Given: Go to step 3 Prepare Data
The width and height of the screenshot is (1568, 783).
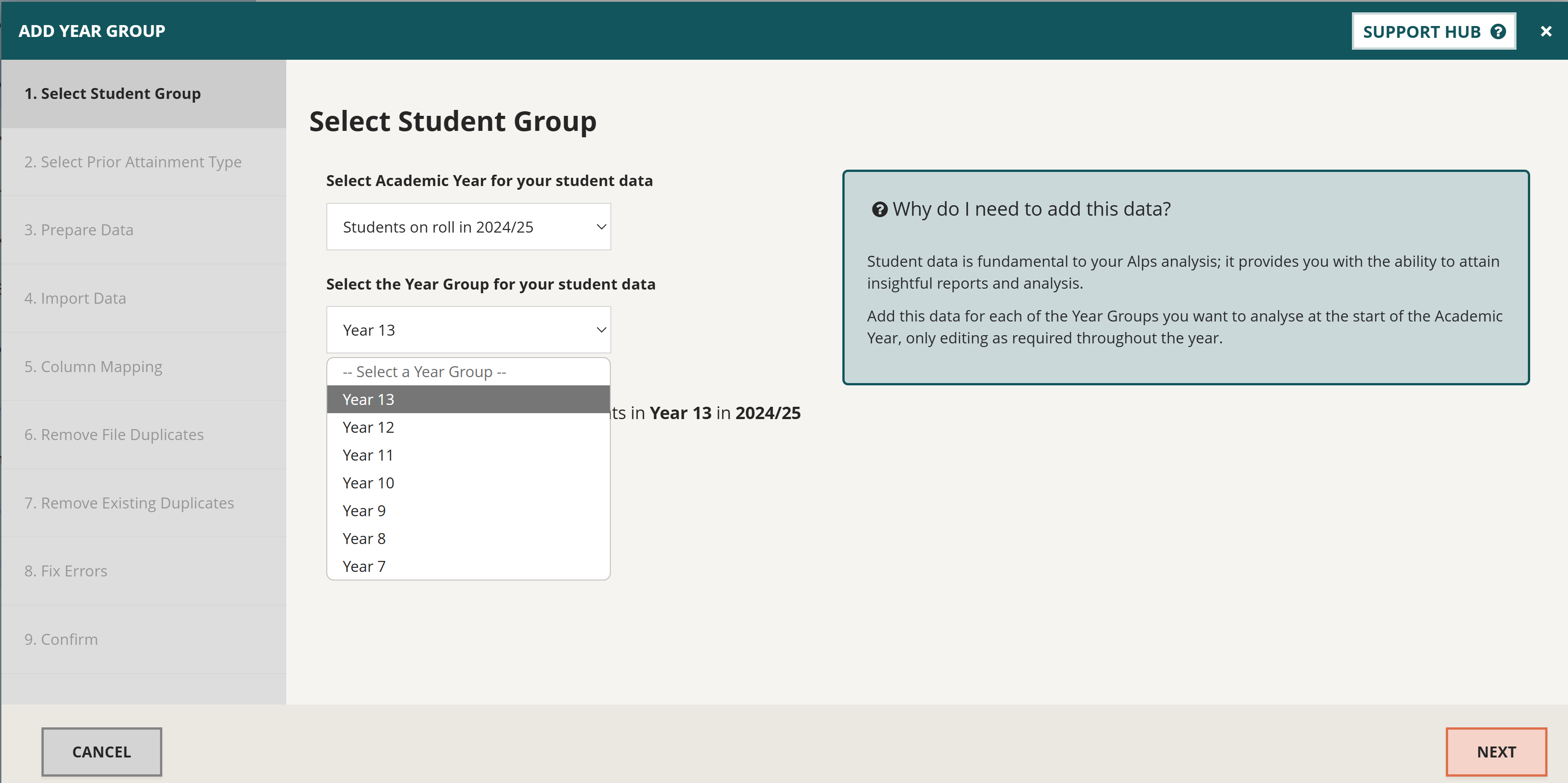Looking at the screenshot, I should click(144, 230).
